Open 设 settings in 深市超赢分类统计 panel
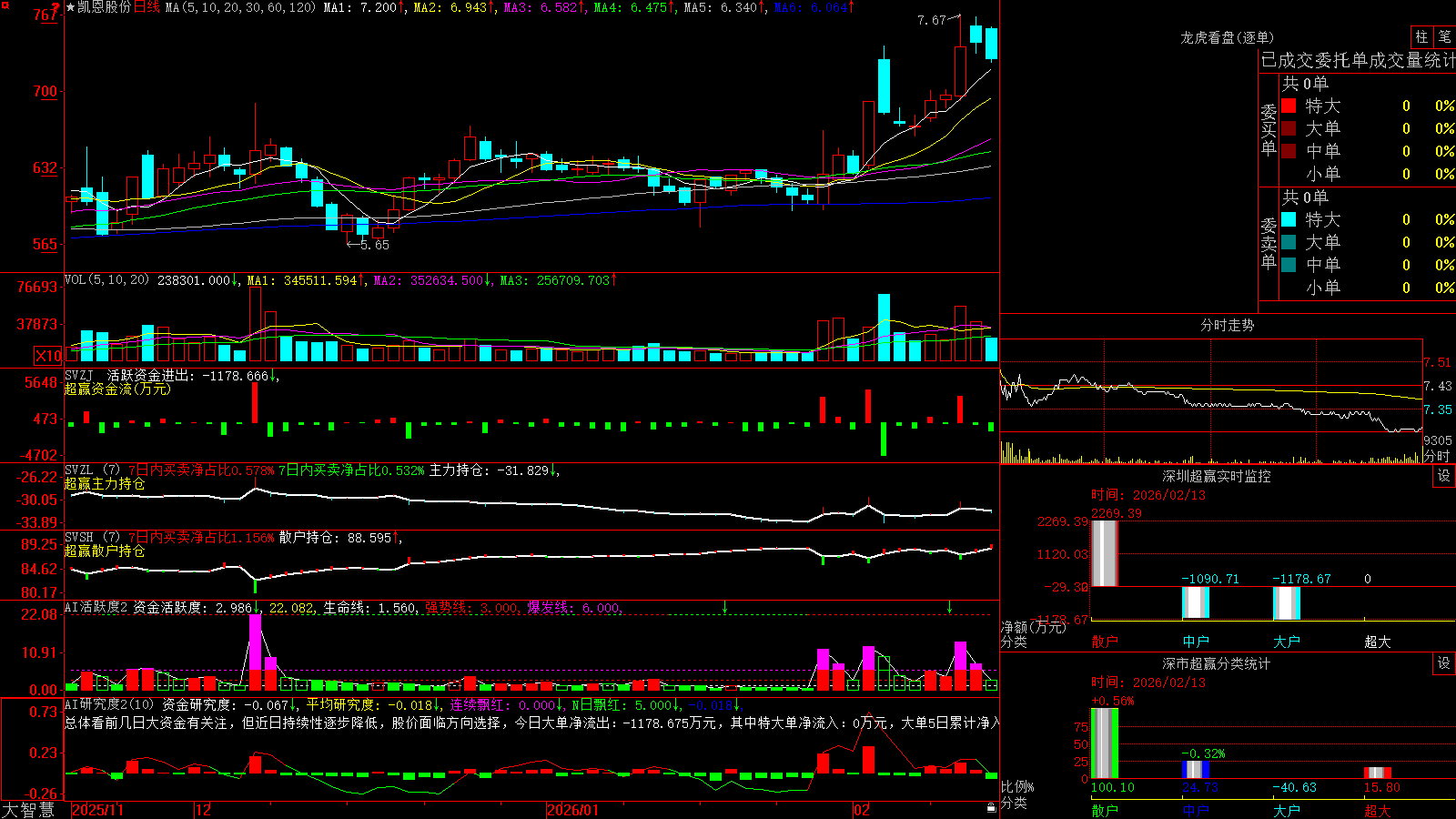 coord(1444,663)
